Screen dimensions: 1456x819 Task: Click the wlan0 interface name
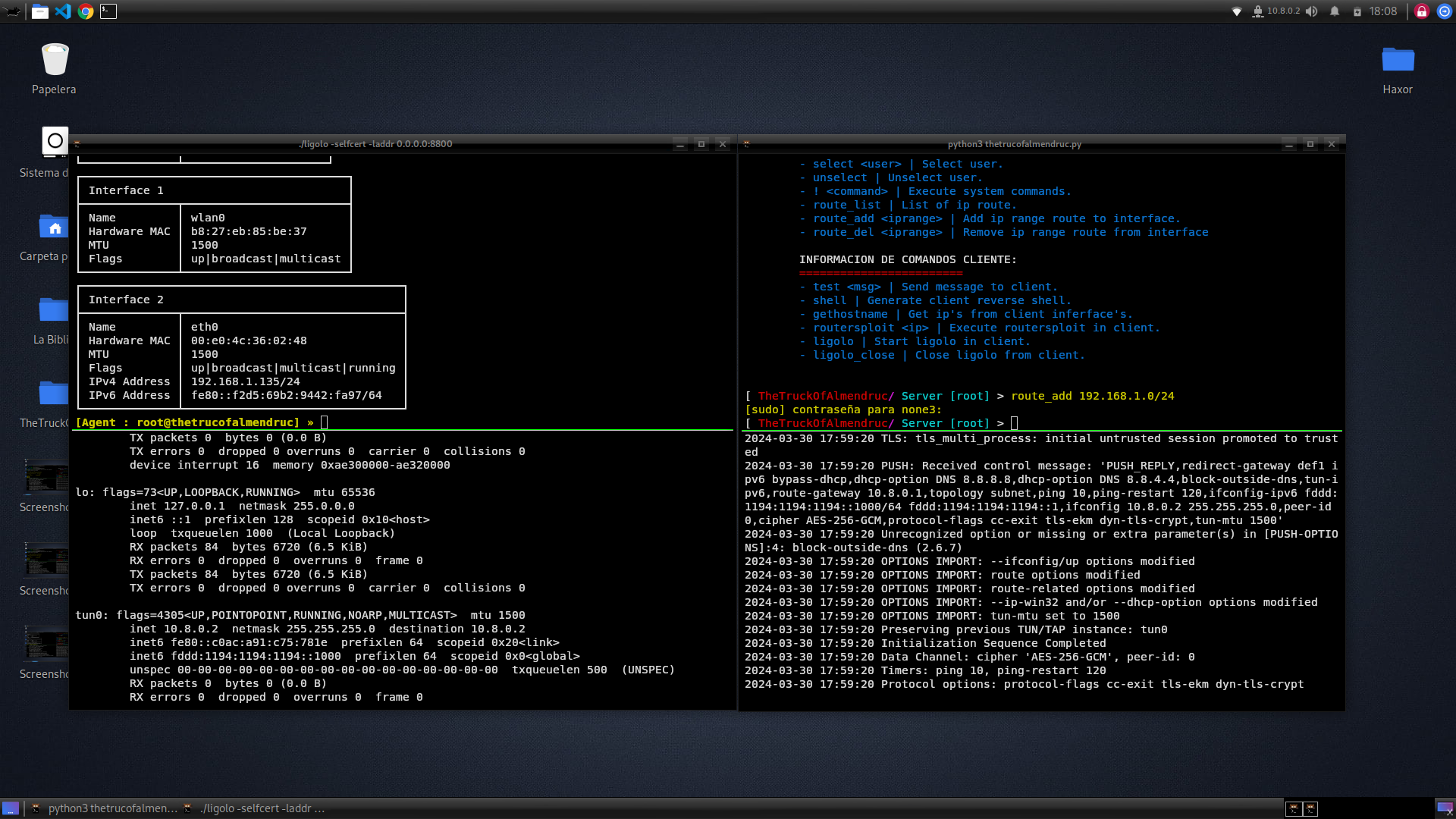[x=208, y=218]
